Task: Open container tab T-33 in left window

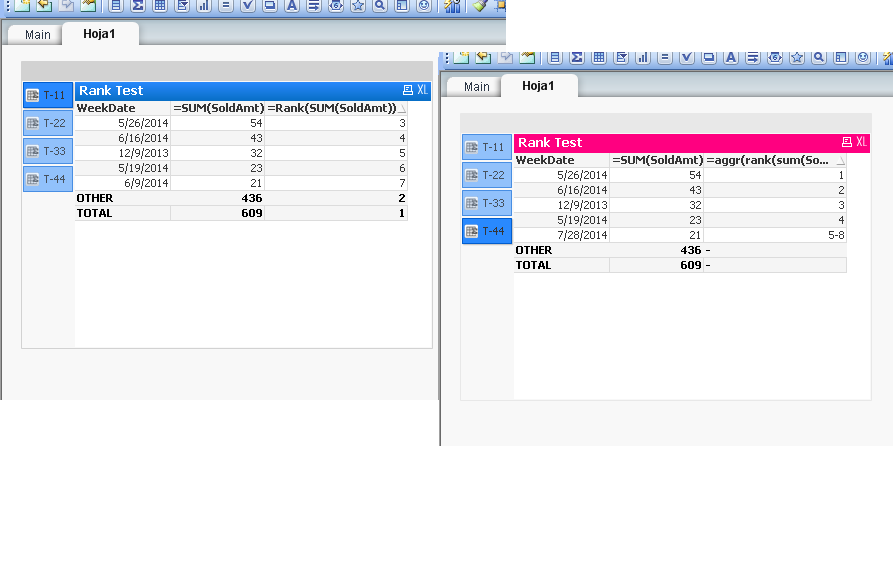Action: [x=48, y=151]
